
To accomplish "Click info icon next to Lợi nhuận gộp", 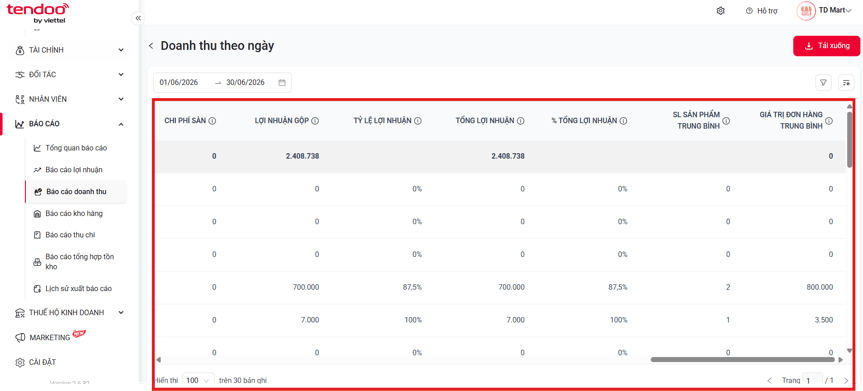I will (x=315, y=121).
